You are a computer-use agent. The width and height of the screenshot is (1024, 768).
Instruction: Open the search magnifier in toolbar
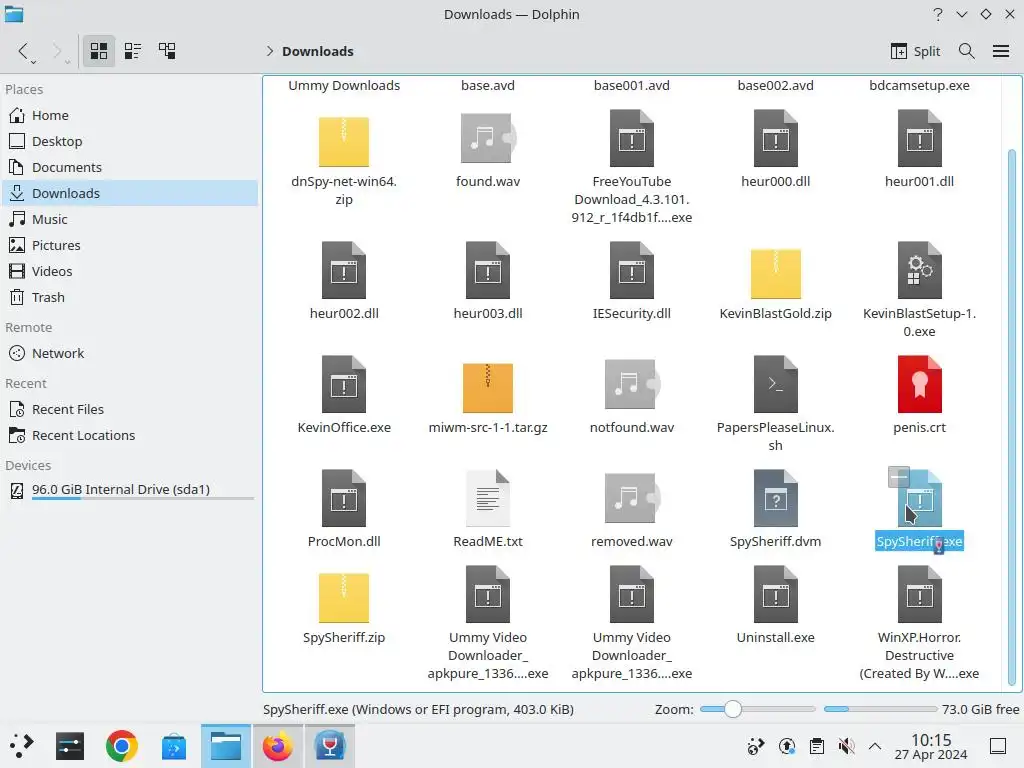tap(967, 51)
